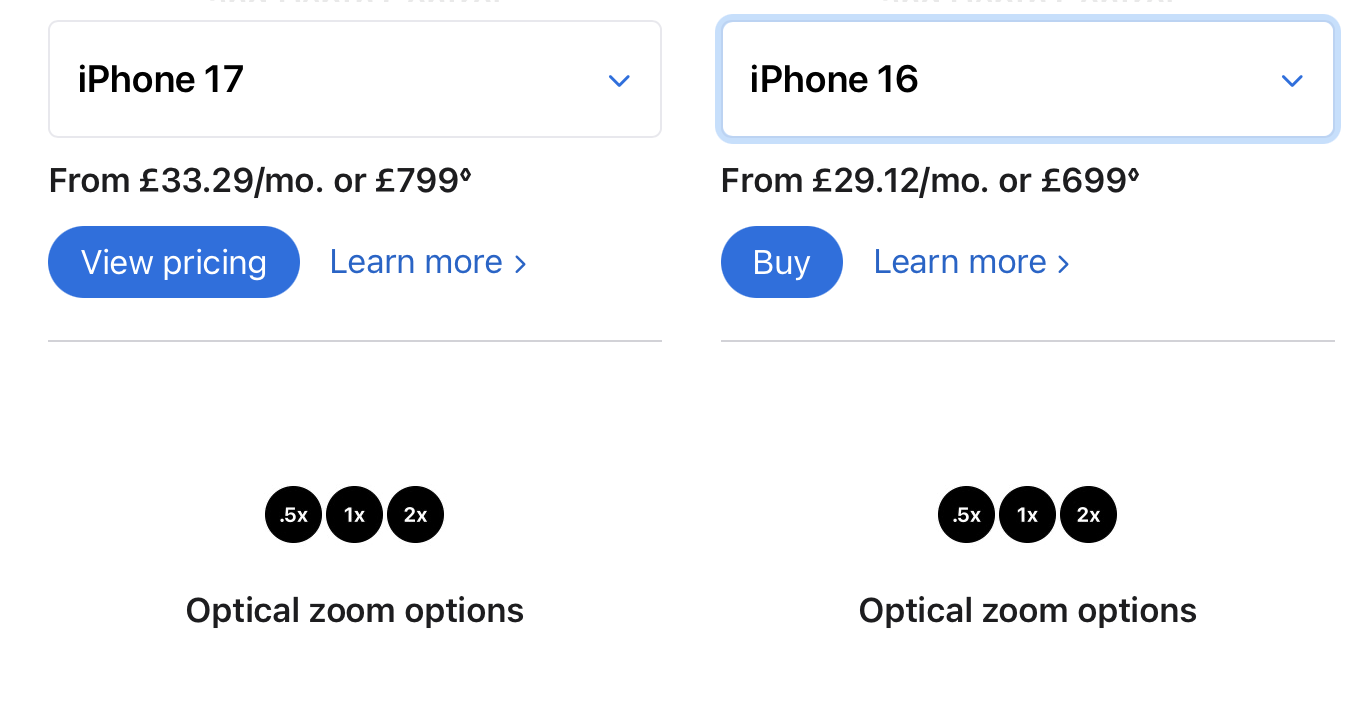
Task: Open the iPhone 17 model dropdown
Action: pos(354,79)
